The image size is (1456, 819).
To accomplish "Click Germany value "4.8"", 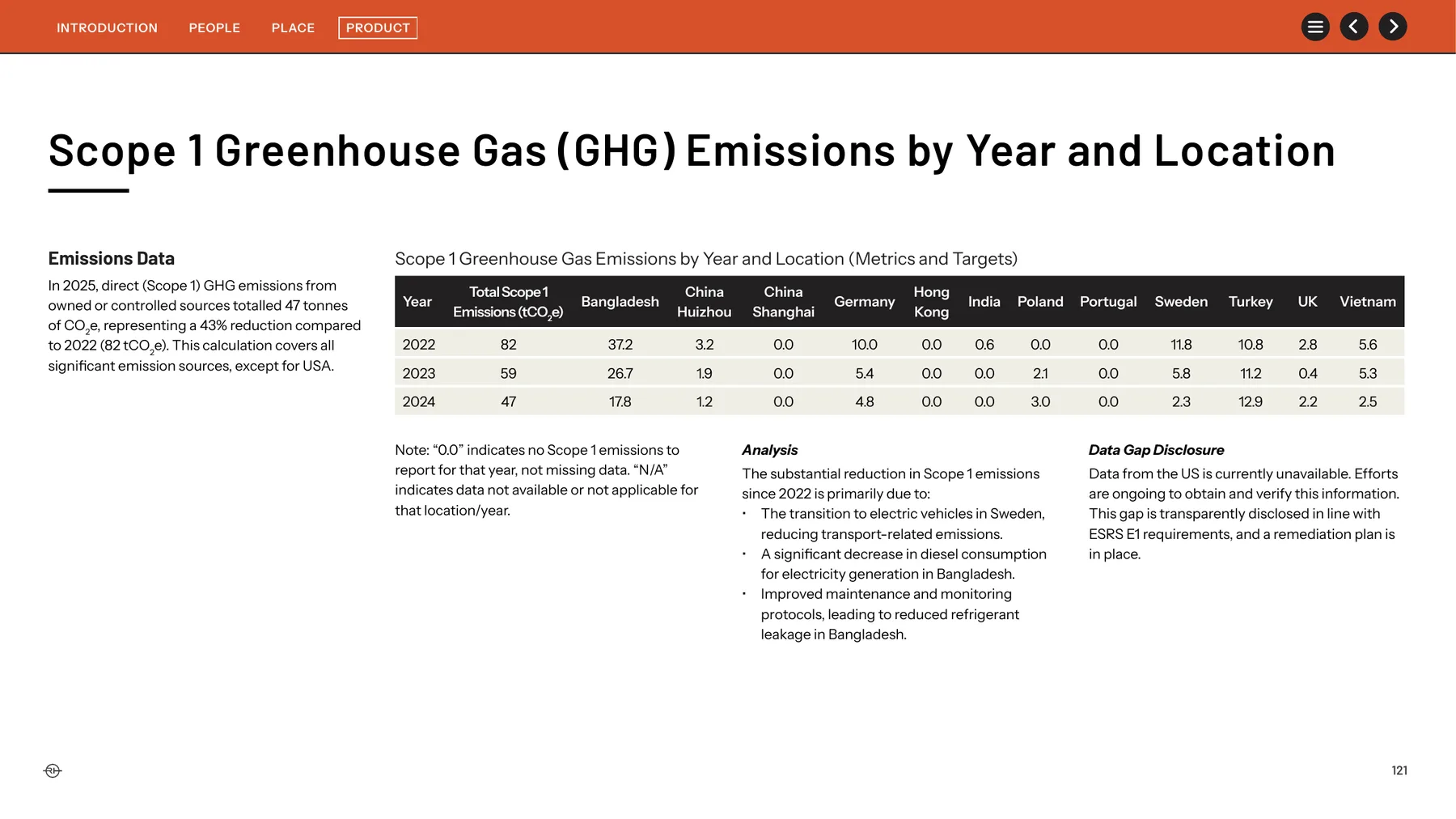I will coord(865,402).
